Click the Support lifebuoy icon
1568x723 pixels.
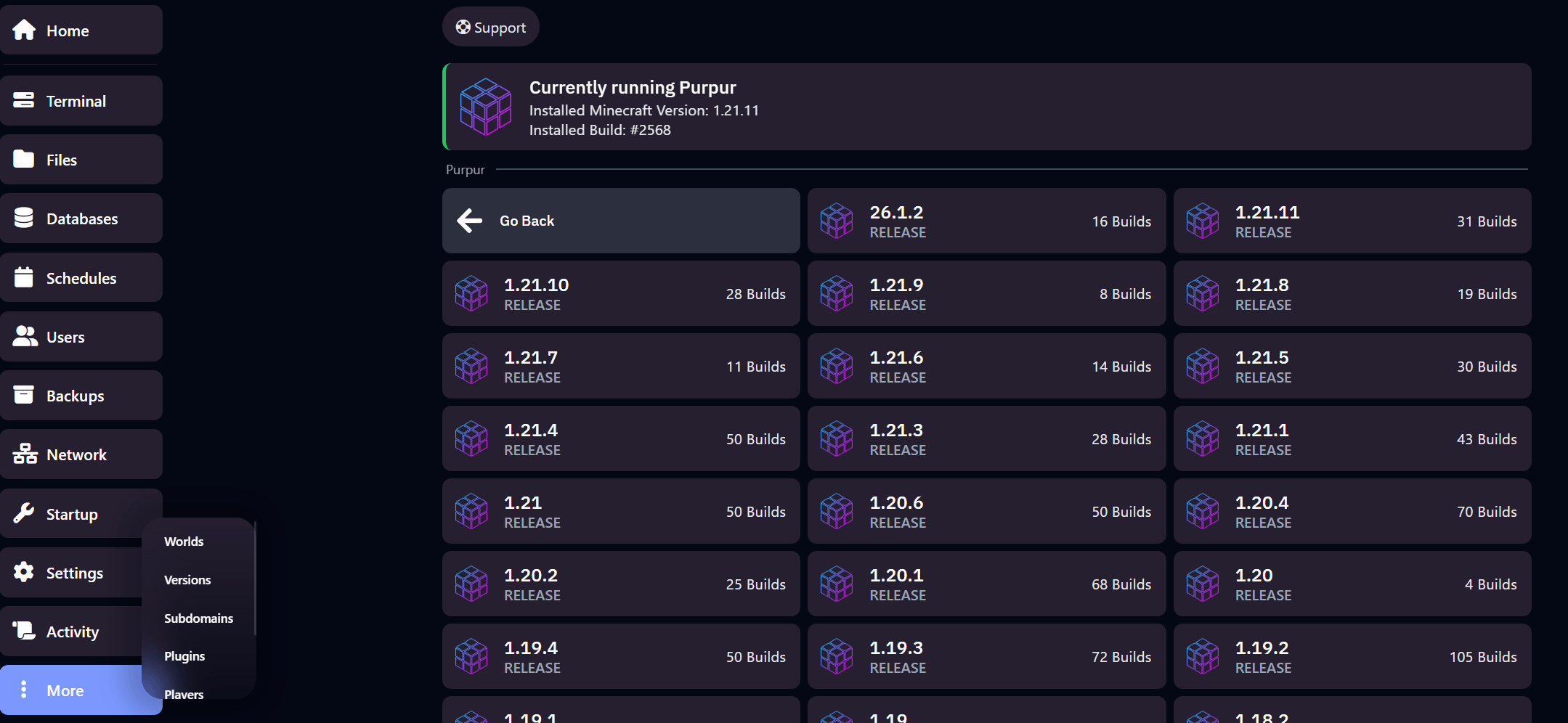[463, 28]
